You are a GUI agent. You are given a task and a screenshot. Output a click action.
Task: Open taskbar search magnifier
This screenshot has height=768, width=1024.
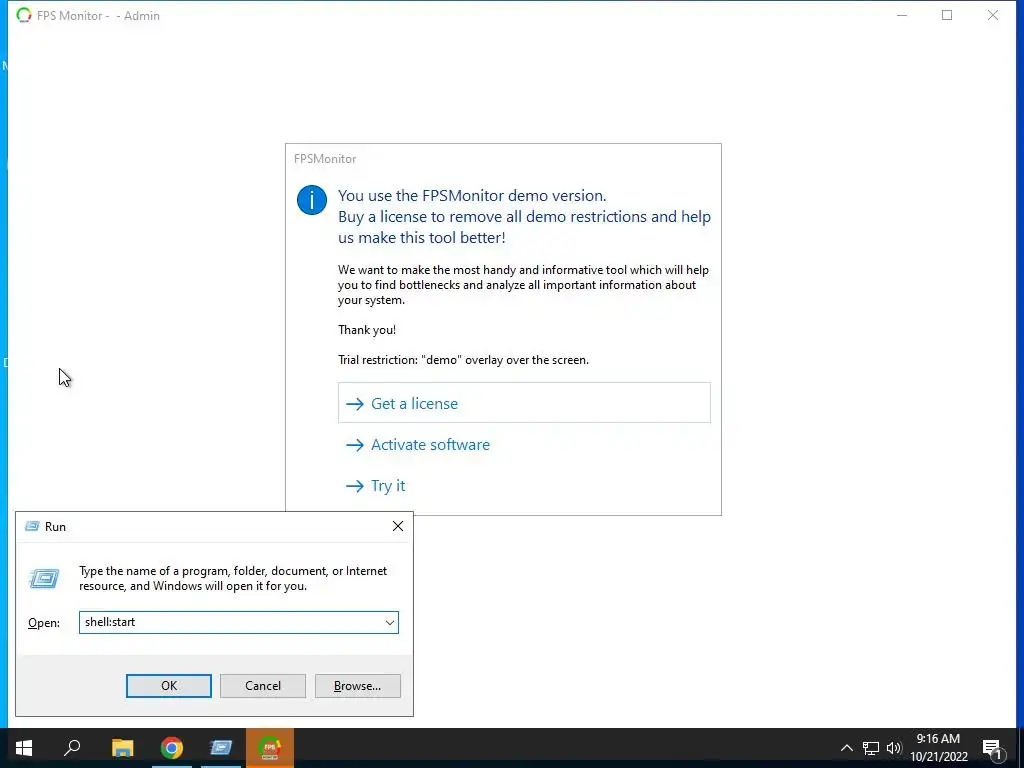coord(72,748)
